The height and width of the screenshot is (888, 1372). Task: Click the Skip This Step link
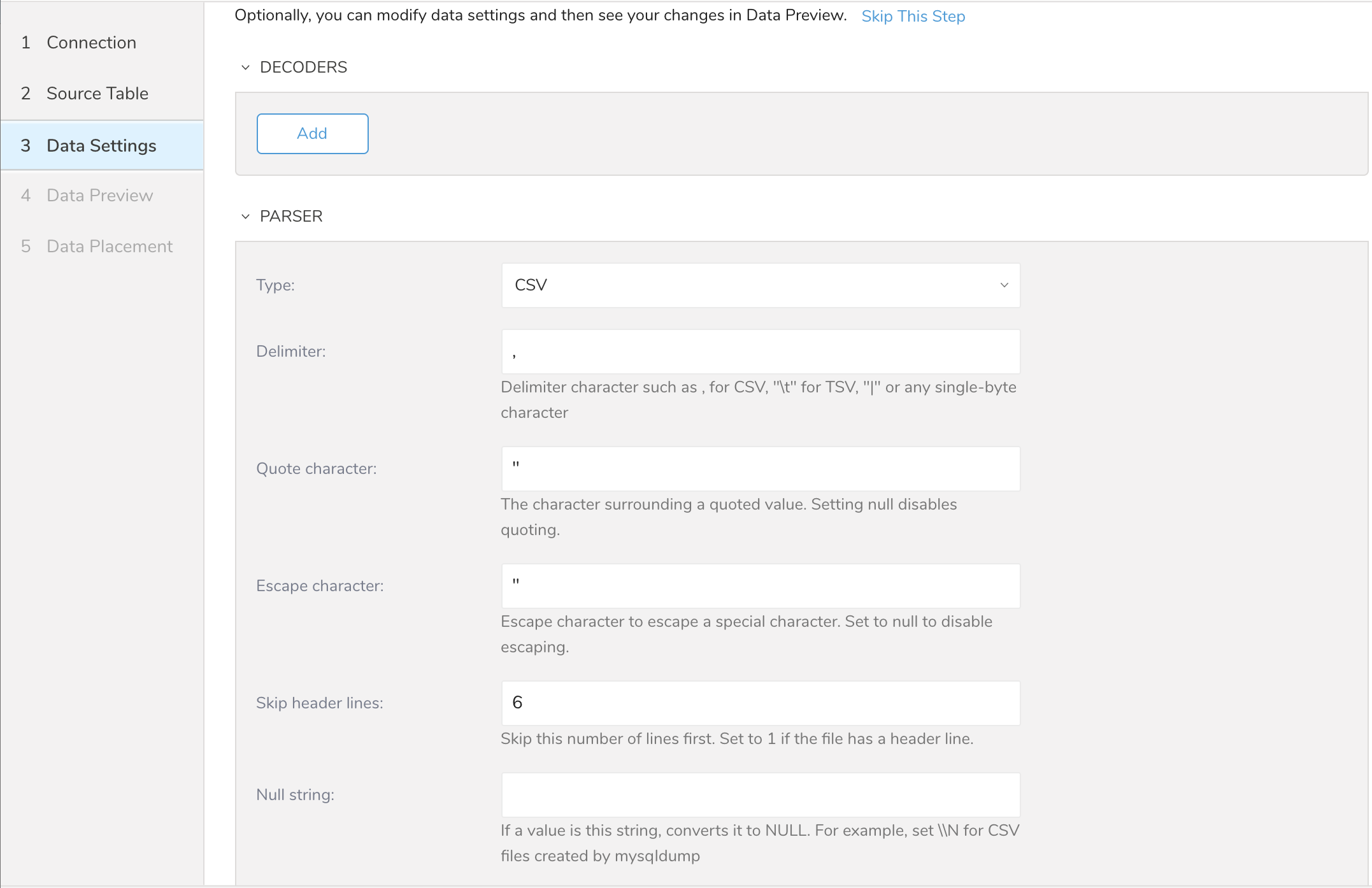tap(913, 17)
